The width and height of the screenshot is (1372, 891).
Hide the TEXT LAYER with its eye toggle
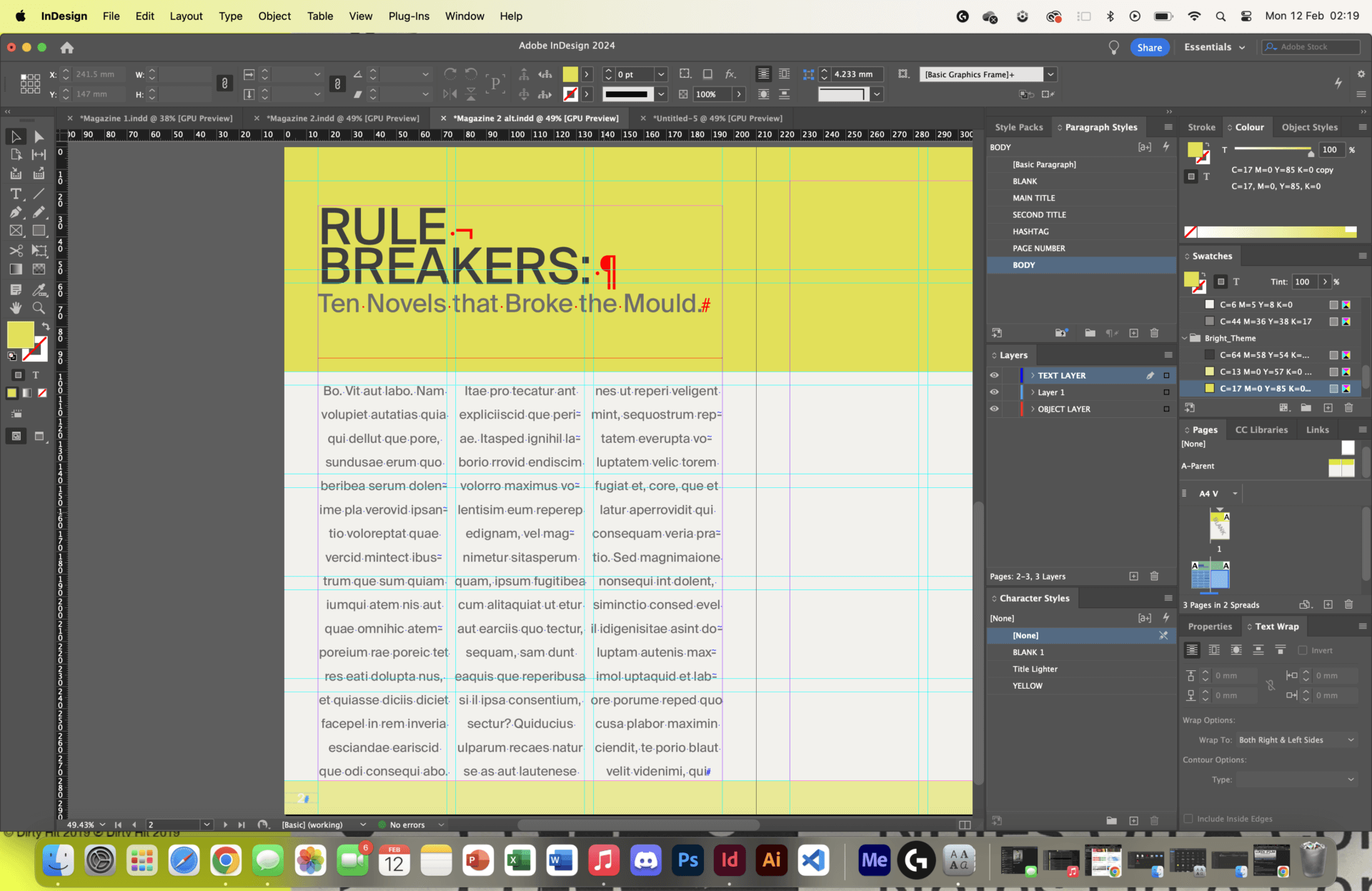994,375
